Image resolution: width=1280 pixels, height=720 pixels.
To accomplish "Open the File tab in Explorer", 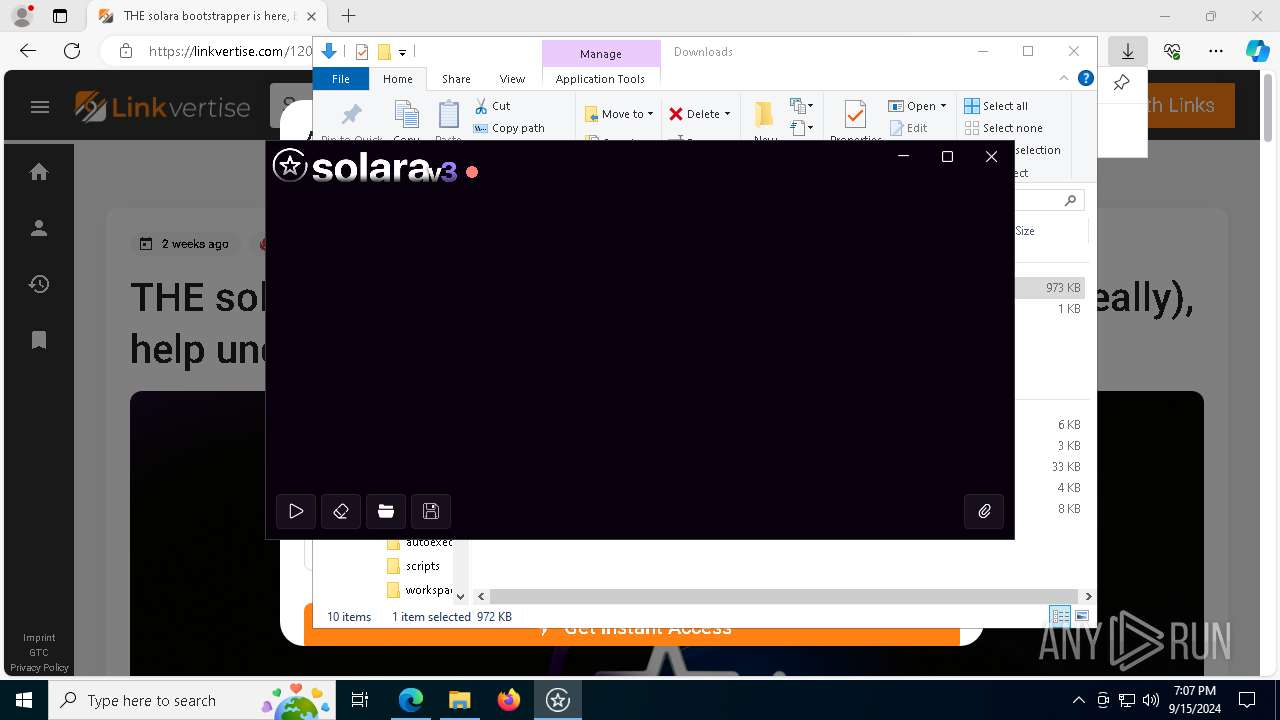I will (341, 78).
